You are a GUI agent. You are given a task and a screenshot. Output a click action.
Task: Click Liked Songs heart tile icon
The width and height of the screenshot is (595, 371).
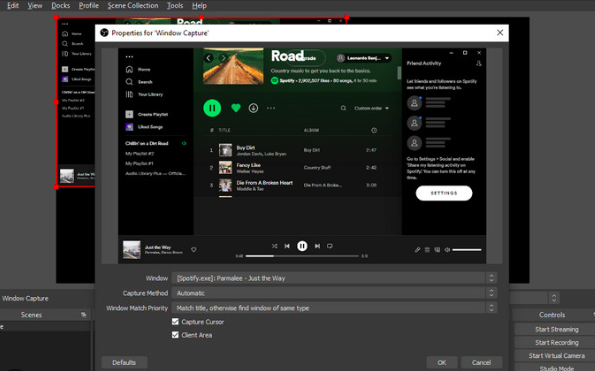129,127
